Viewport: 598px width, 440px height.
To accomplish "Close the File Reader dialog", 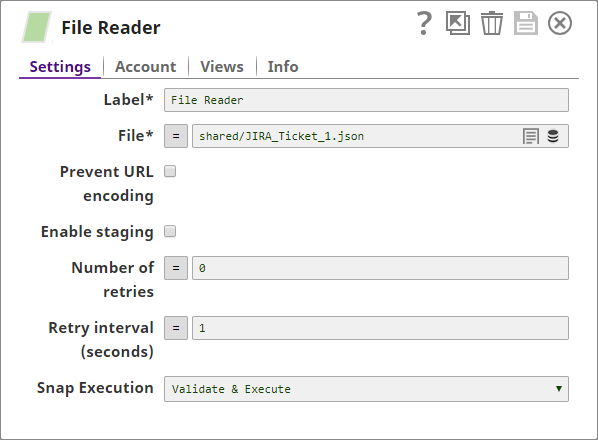I will [560, 23].
